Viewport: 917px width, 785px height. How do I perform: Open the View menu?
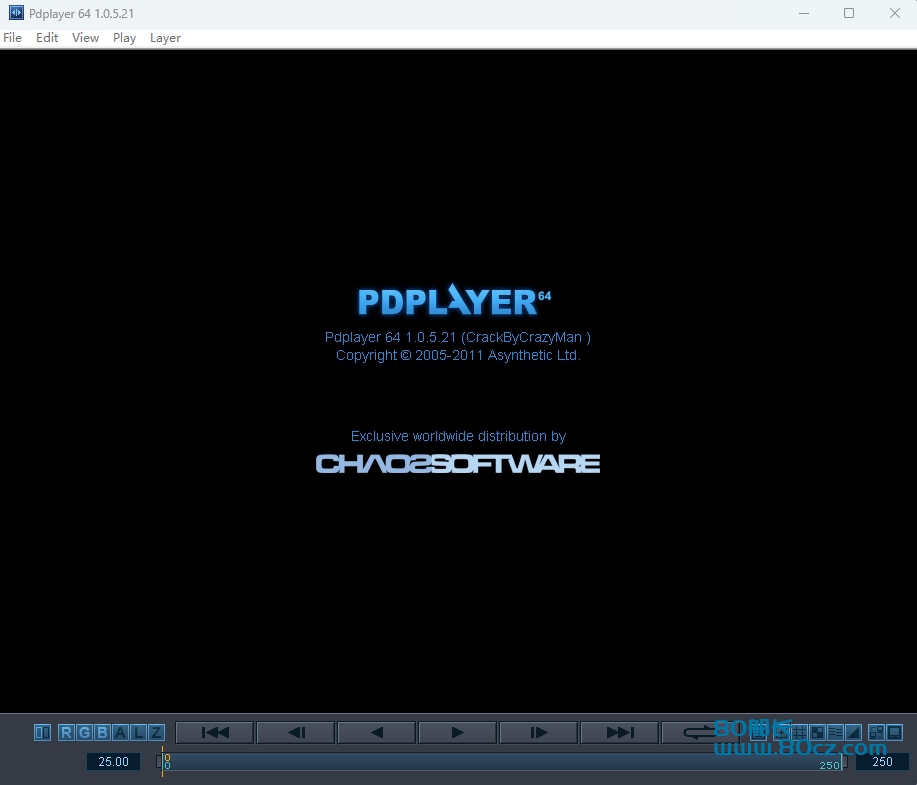[x=85, y=38]
